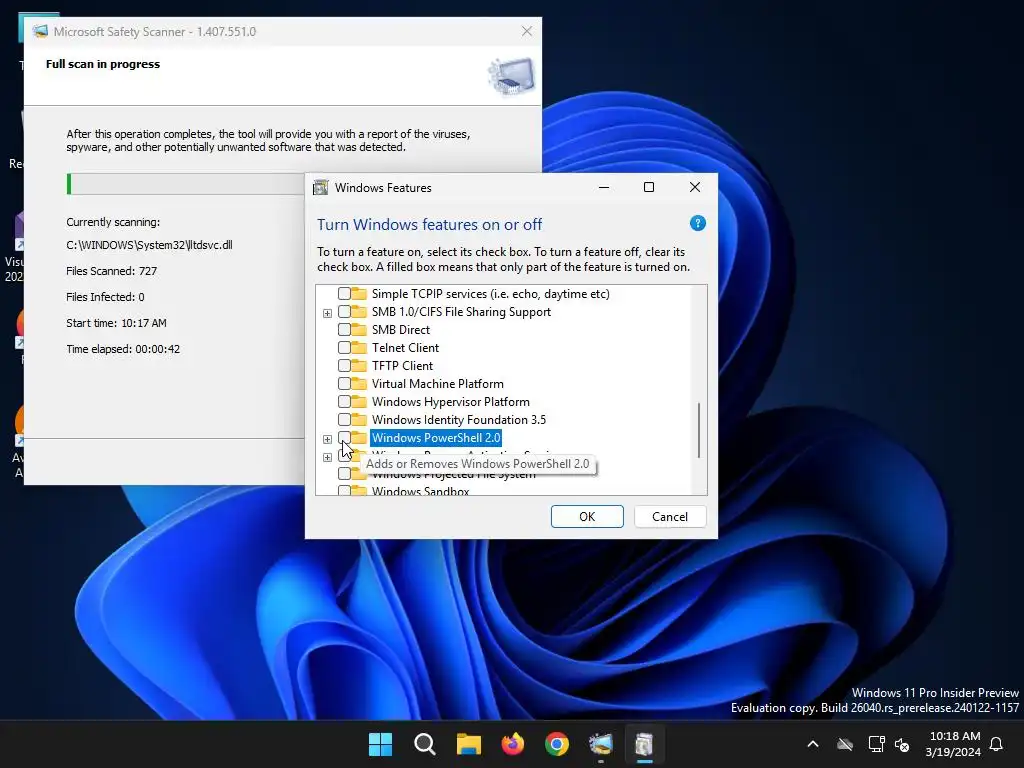The width and height of the screenshot is (1024, 768).
Task: Open clock and date panel
Action: coord(953,744)
